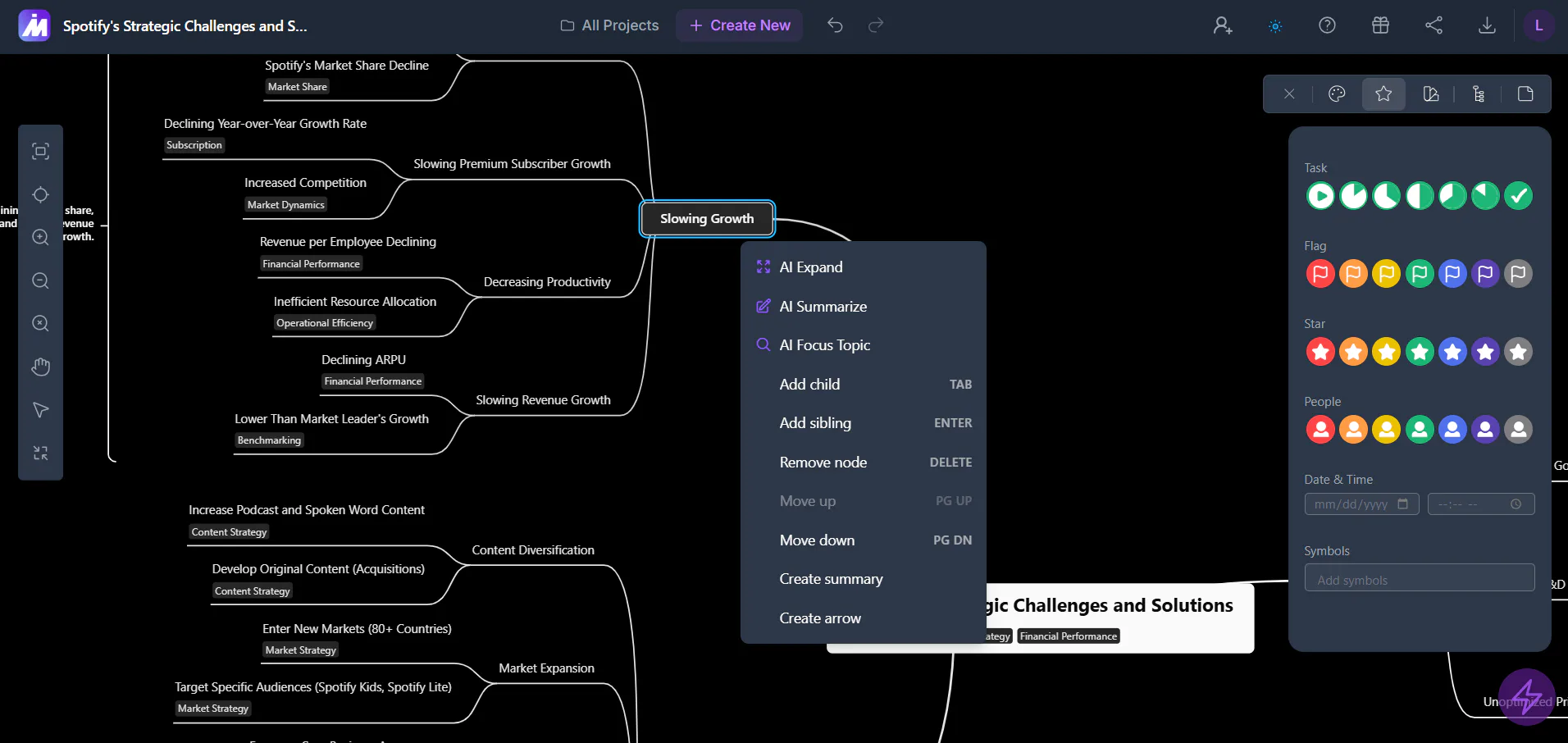The width and height of the screenshot is (1568, 743).
Task: Click the download export icon
Action: click(1487, 25)
